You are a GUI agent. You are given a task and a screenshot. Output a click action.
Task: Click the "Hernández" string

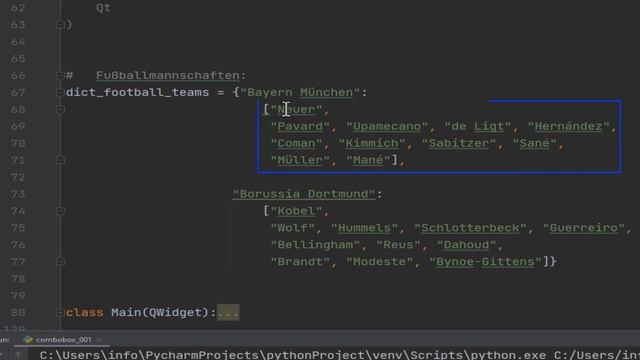coord(569,127)
